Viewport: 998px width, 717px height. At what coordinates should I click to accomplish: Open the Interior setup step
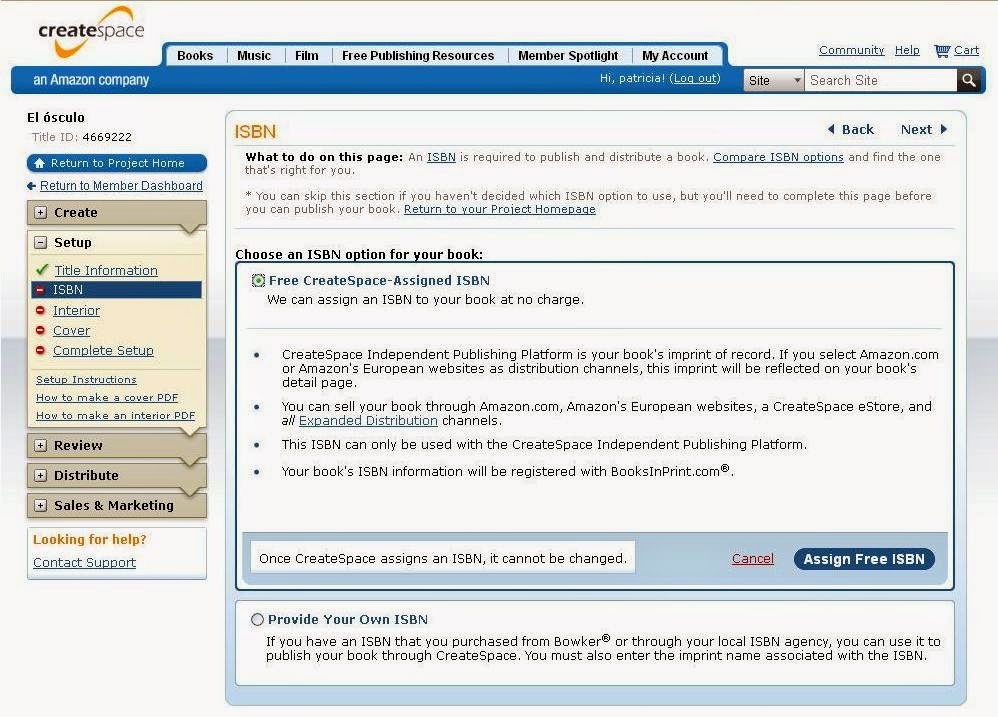point(76,310)
